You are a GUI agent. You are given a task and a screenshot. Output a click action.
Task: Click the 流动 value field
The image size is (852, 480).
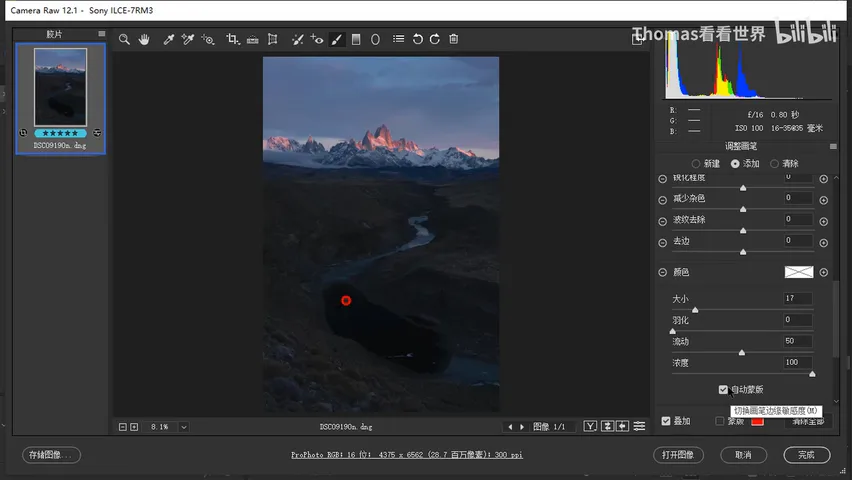tap(798, 341)
